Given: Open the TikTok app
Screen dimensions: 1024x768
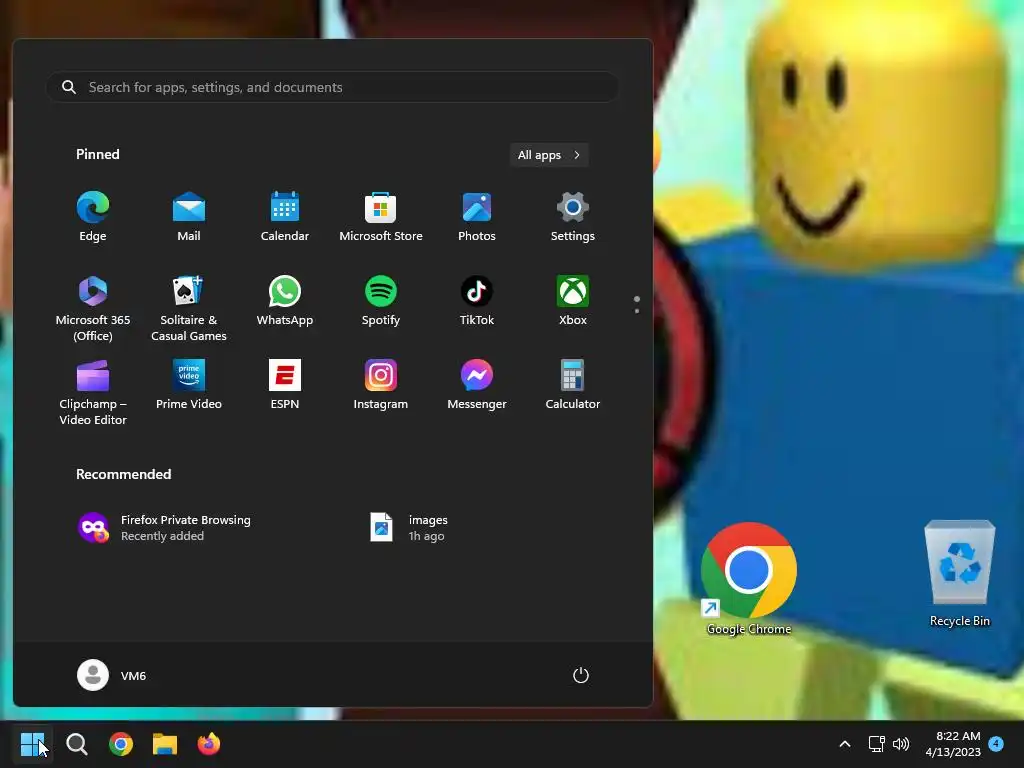Looking at the screenshot, I should (x=477, y=302).
